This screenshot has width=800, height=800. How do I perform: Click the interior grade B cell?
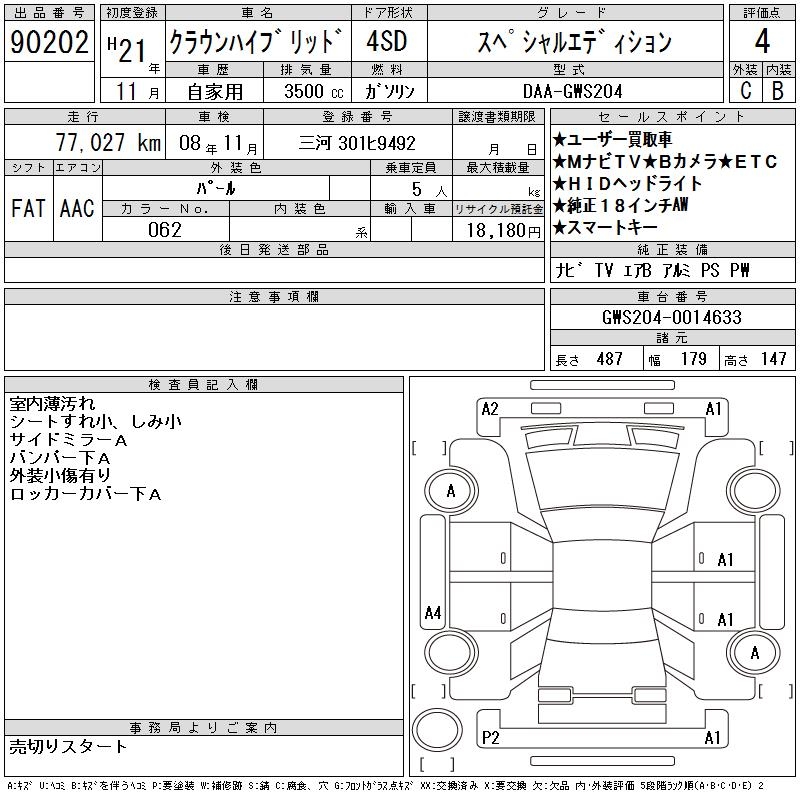(778, 90)
